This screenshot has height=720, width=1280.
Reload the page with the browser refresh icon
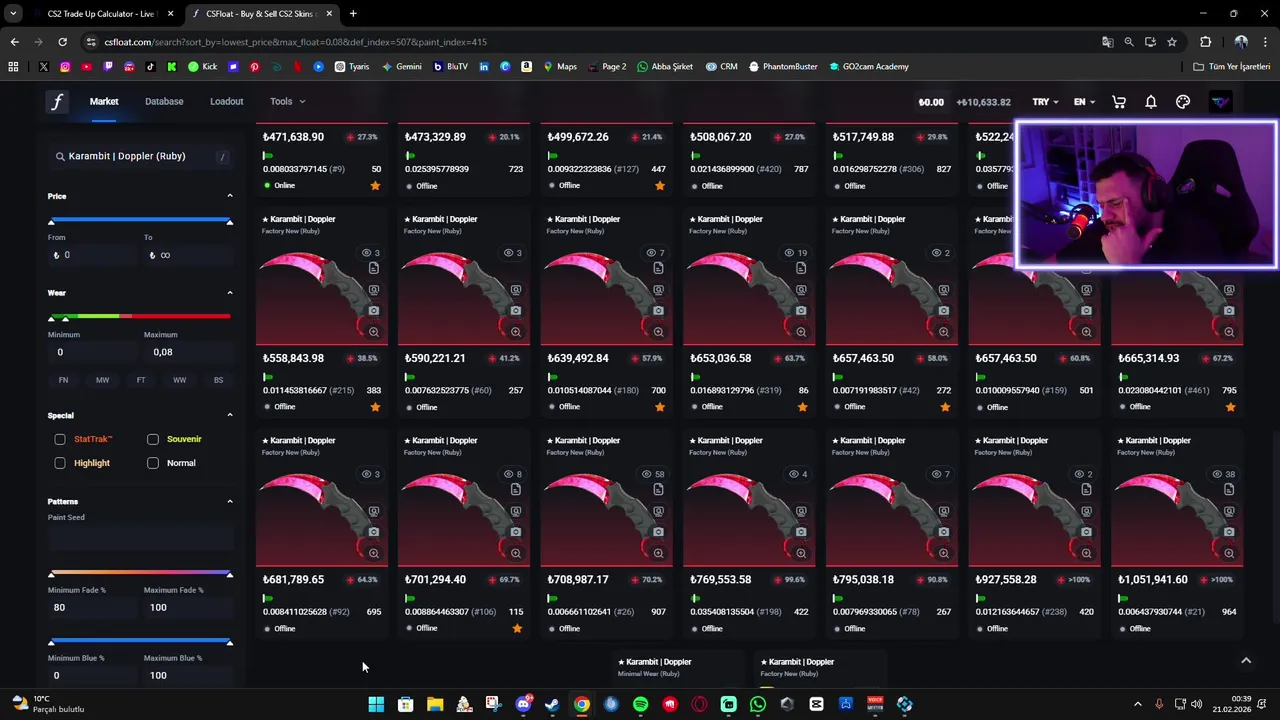[x=62, y=42]
